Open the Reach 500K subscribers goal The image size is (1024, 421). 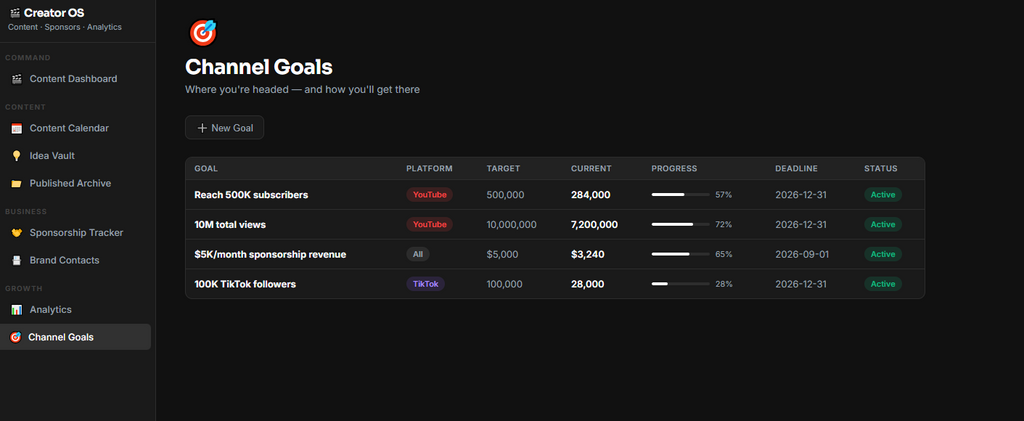[251, 195]
